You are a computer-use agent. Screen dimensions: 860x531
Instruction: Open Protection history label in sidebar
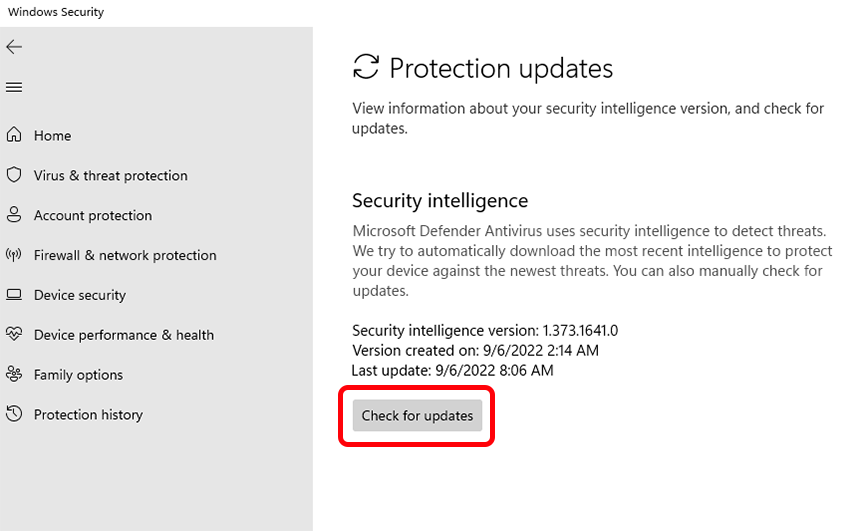click(x=88, y=415)
